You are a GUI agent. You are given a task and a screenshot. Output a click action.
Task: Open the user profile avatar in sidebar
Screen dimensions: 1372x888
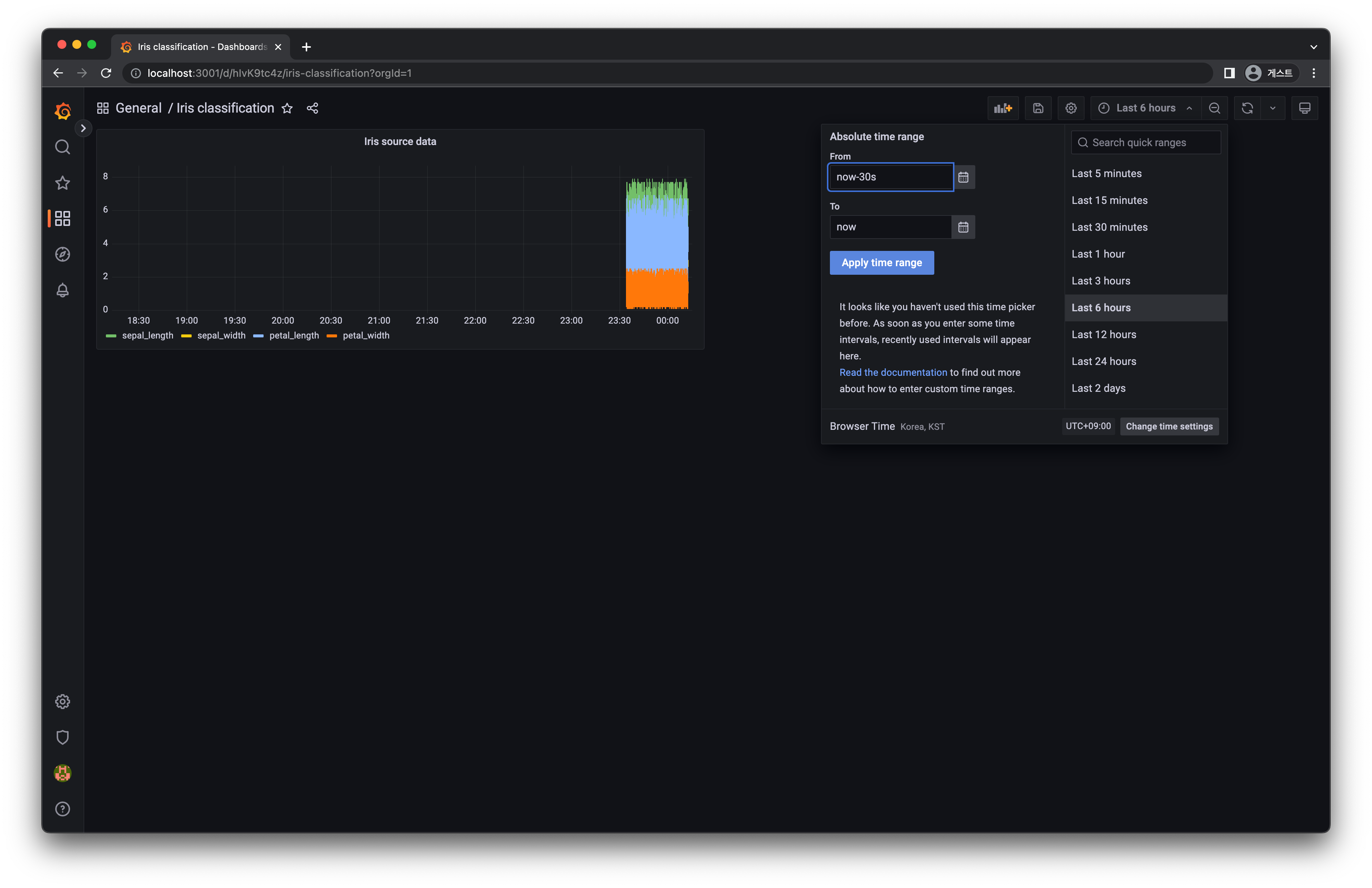[63, 773]
